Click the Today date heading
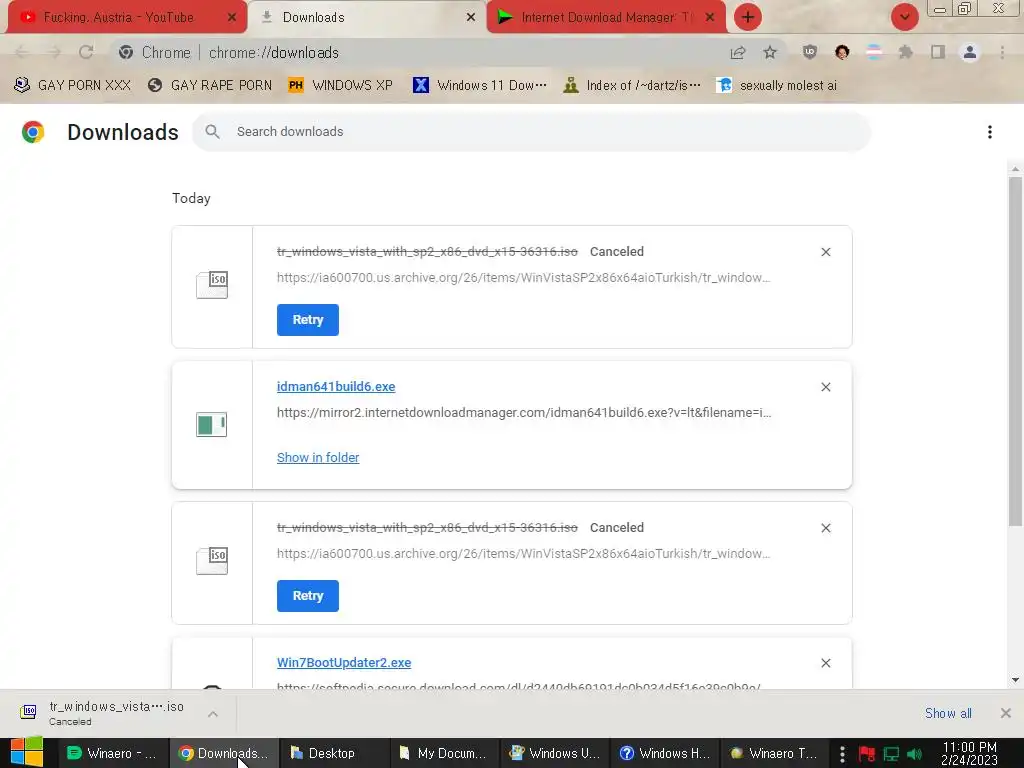This screenshot has height=768, width=1024. click(191, 199)
